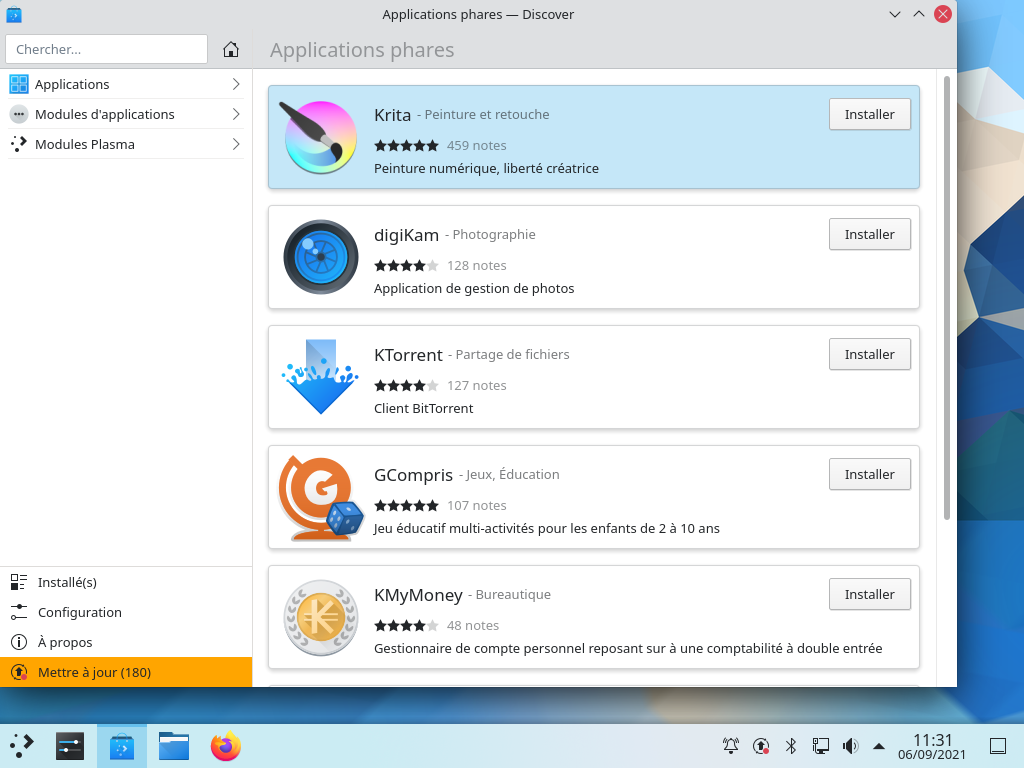Viewport: 1024px width, 768px height.
Task: Click the digiKam title text
Action: [x=406, y=235]
